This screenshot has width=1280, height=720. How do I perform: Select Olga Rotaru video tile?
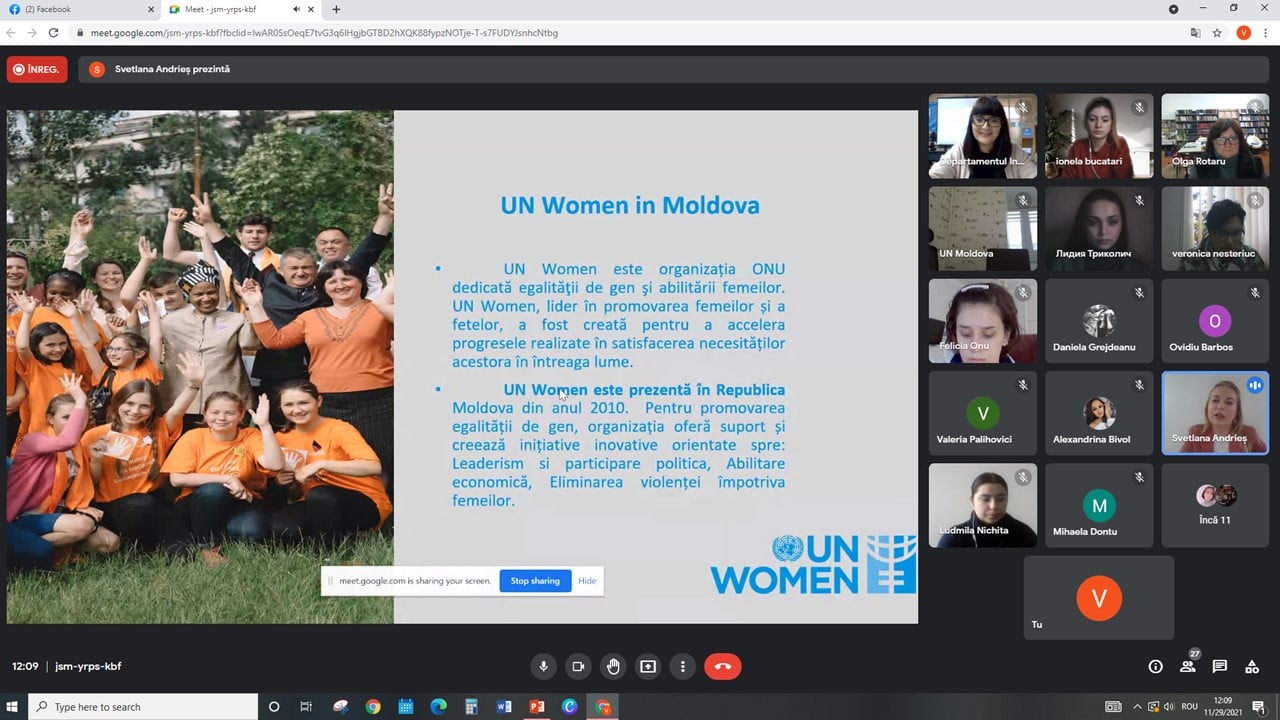tap(1215, 136)
